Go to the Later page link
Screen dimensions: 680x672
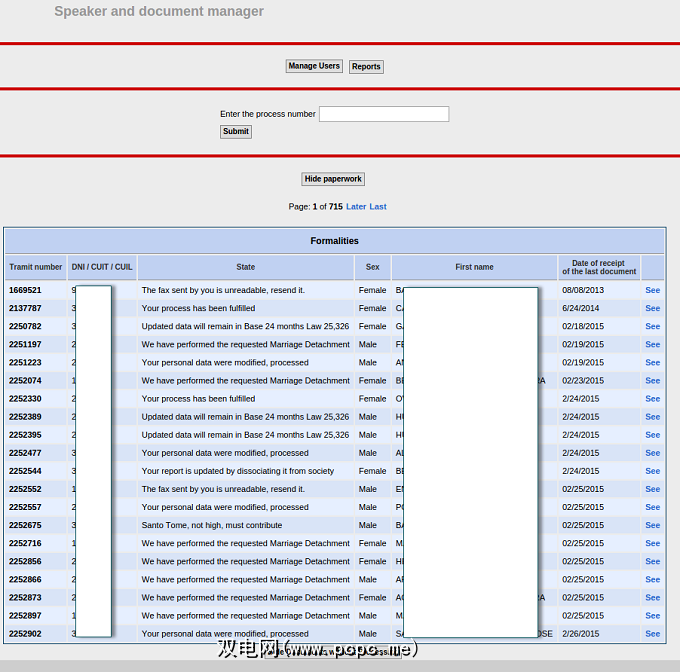click(356, 207)
